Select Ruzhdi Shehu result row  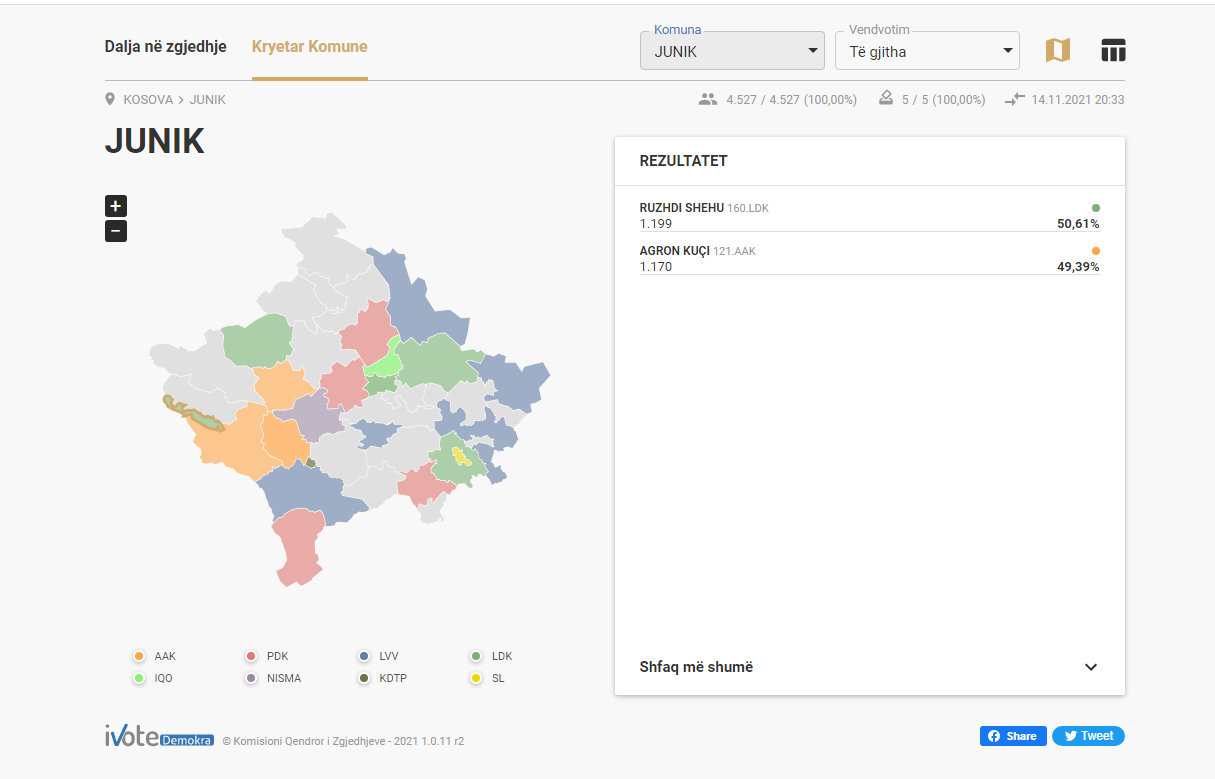coord(868,215)
